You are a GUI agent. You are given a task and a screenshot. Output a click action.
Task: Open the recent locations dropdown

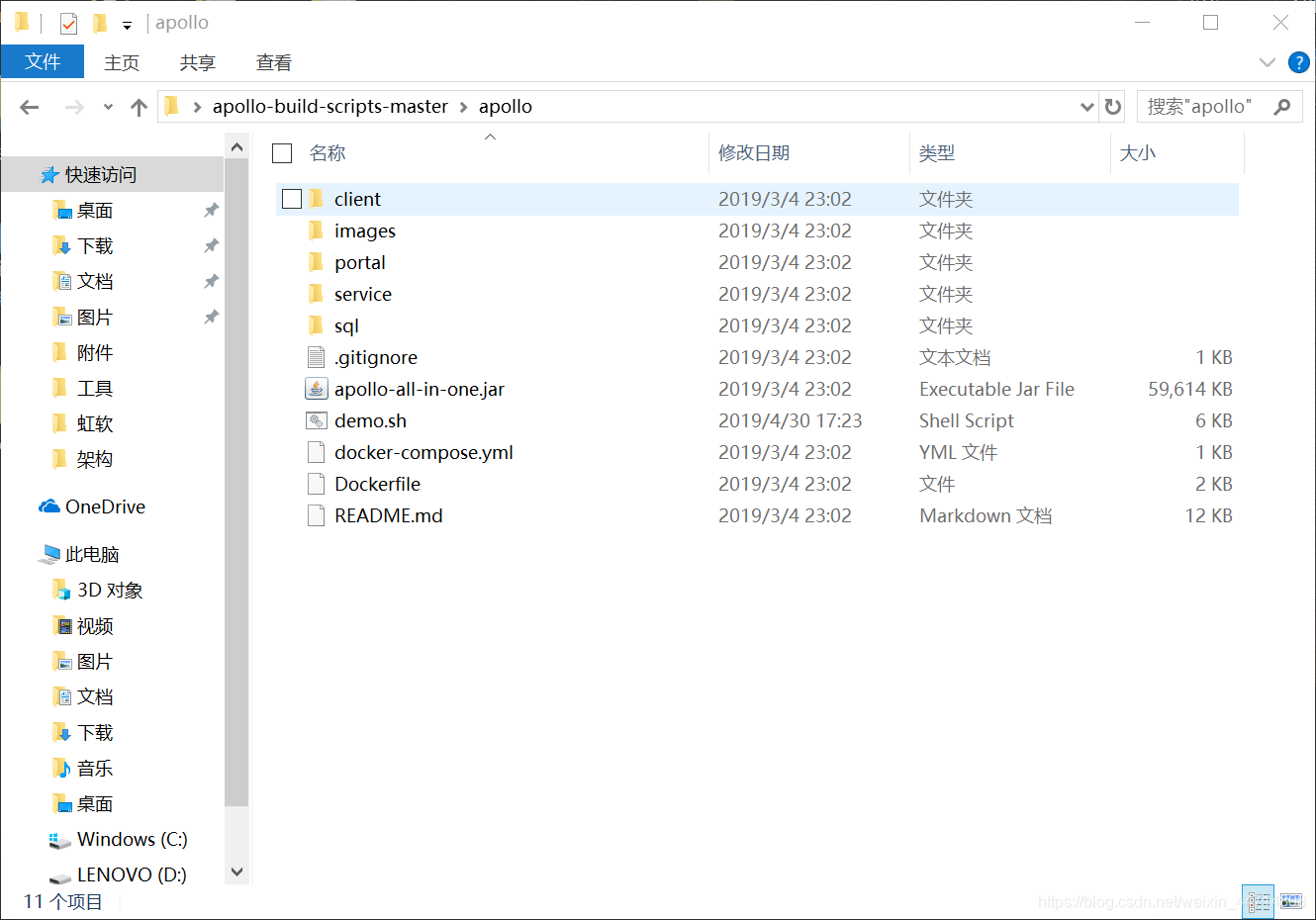tap(108, 107)
